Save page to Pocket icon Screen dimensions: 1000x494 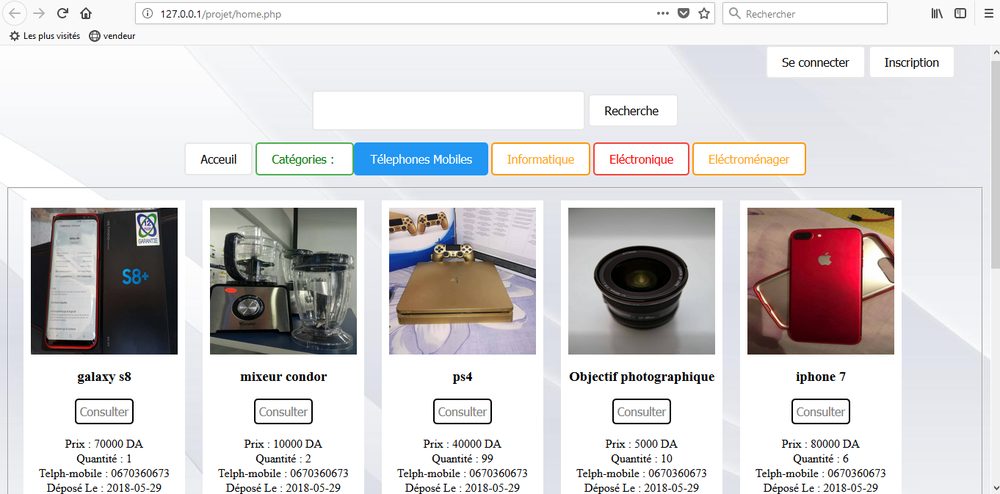pyautogui.click(x=683, y=13)
